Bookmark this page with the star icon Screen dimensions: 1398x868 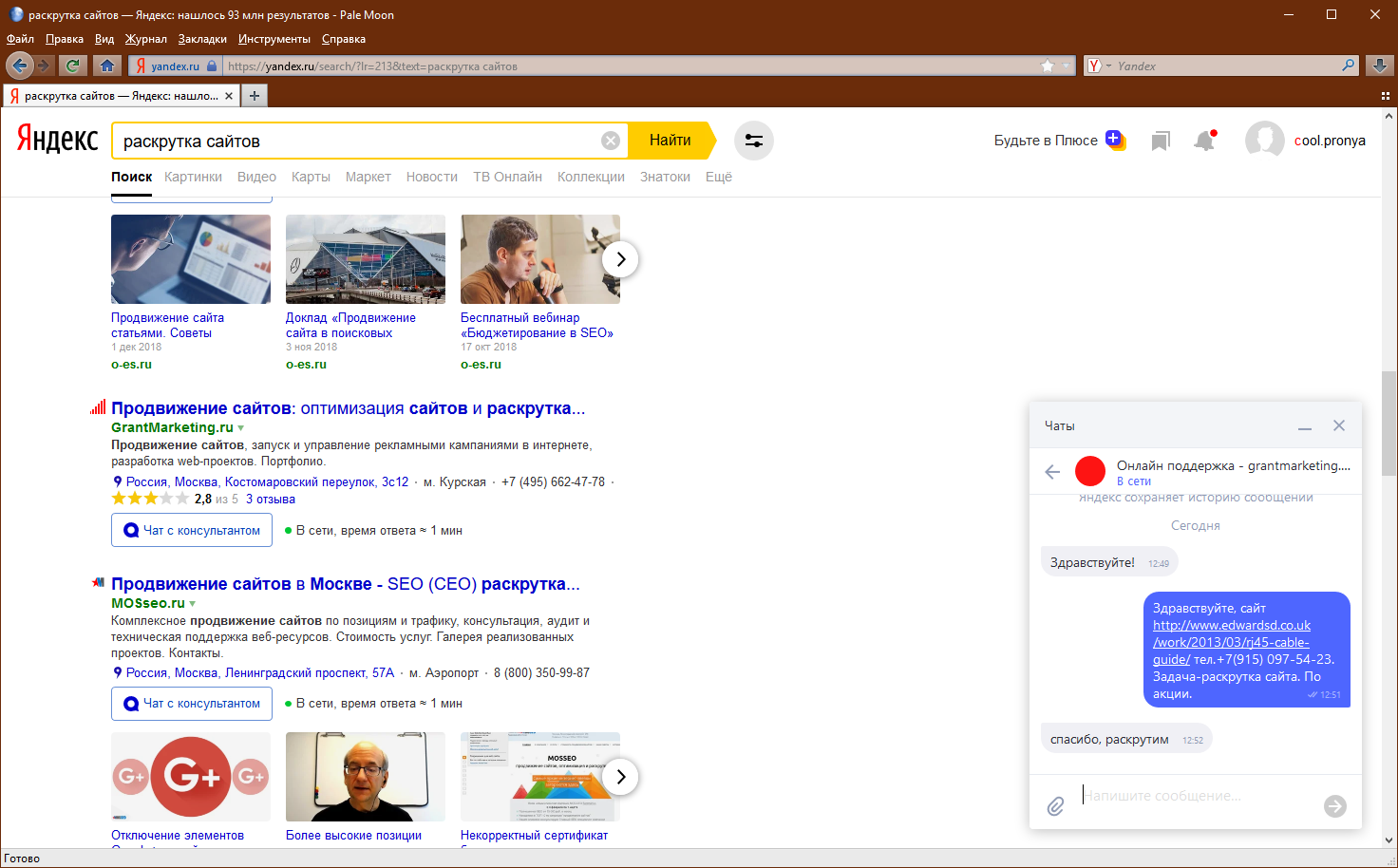(x=1048, y=66)
